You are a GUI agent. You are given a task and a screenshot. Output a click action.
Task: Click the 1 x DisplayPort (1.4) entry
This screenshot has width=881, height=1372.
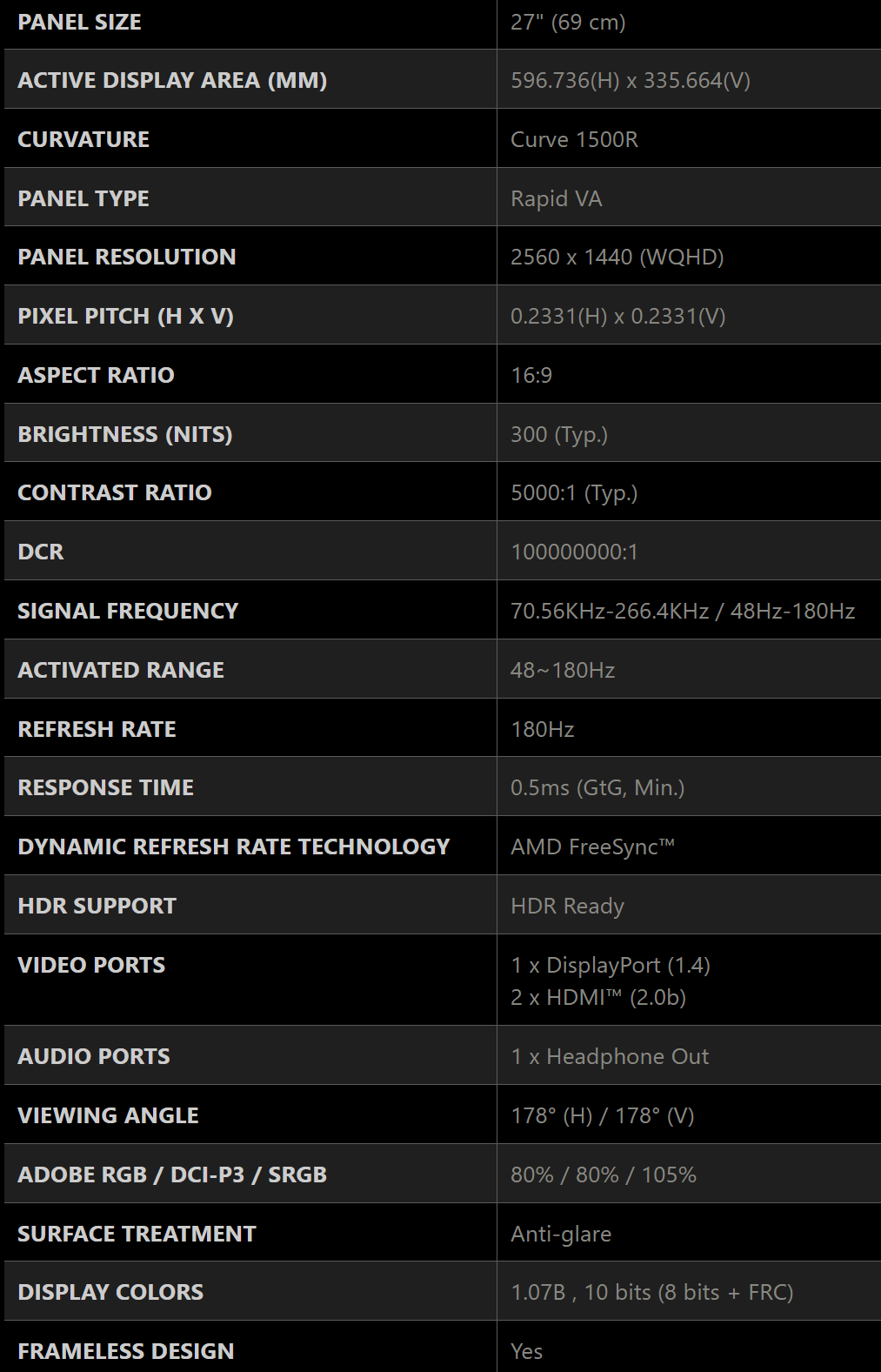611,965
